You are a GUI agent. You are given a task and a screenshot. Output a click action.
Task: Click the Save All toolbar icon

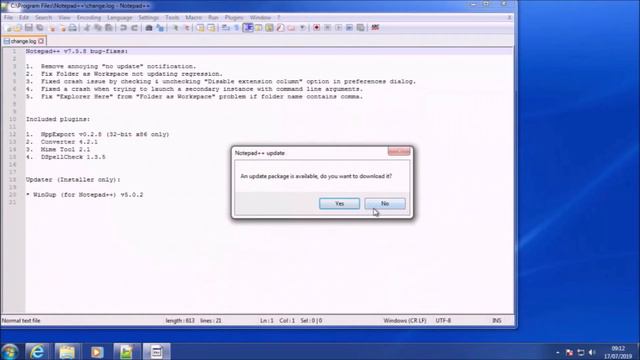coord(40,28)
